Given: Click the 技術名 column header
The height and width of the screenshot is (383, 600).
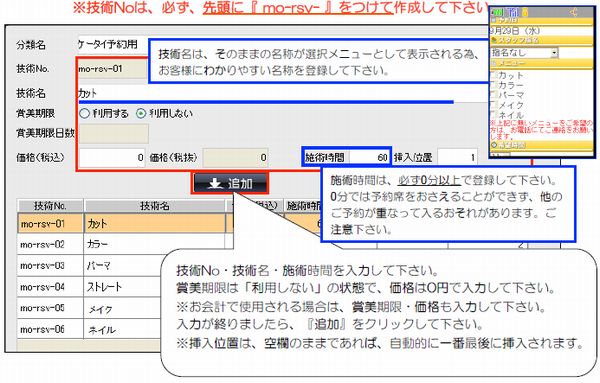Looking at the screenshot, I should coord(155,206).
